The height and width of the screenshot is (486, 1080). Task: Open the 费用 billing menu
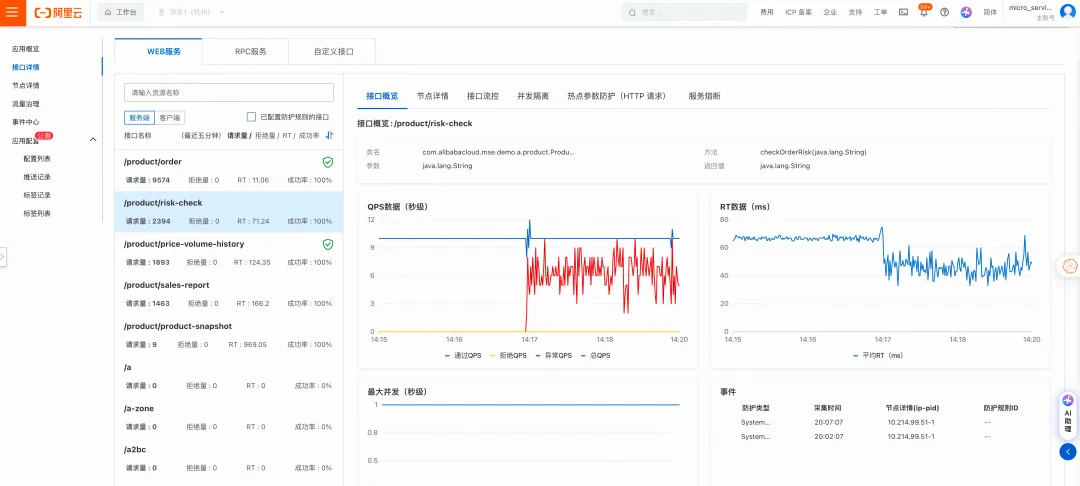point(767,12)
